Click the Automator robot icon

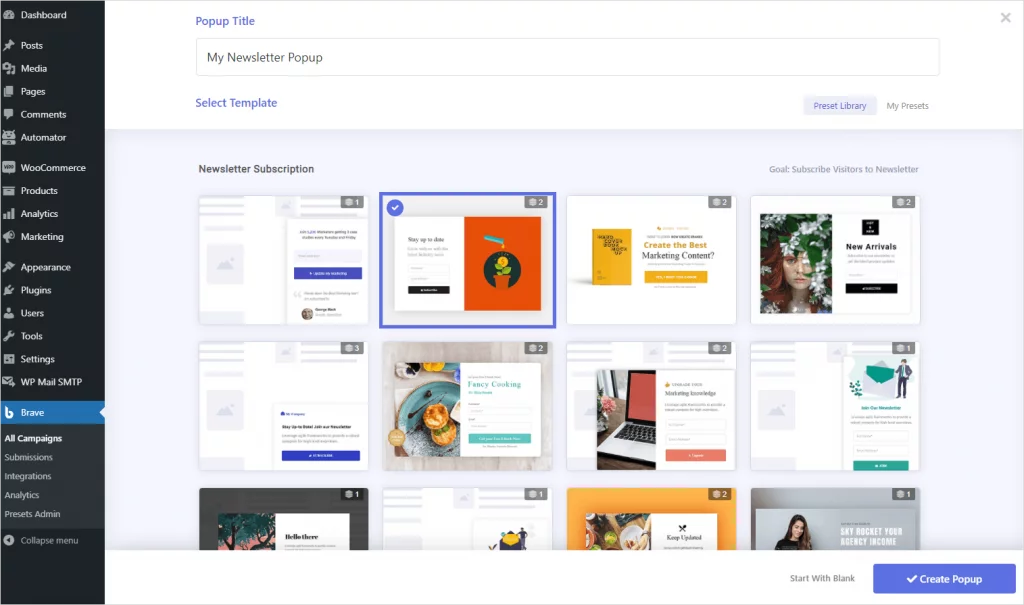click(x=9, y=137)
